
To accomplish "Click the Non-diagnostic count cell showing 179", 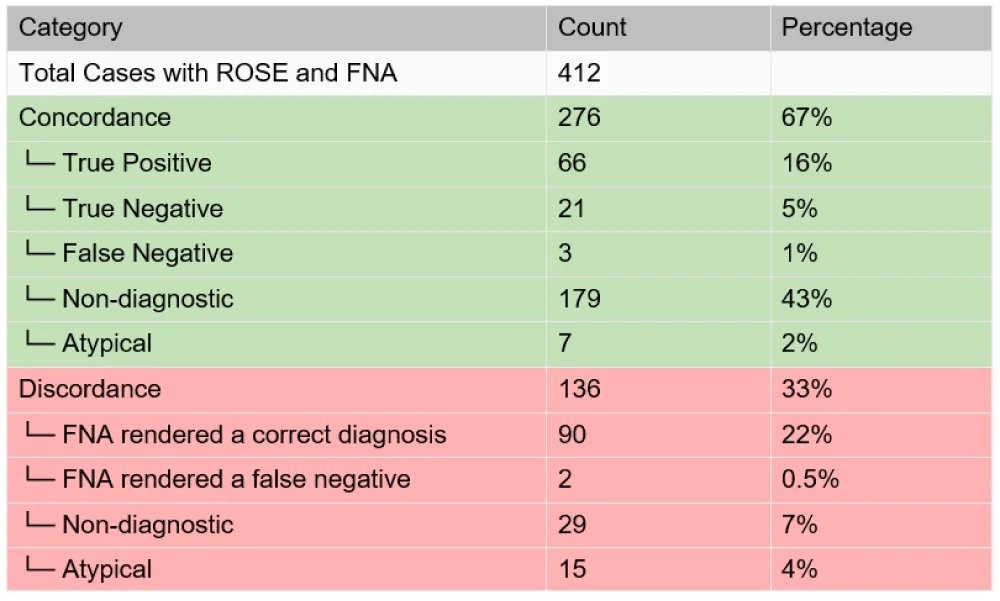I will tap(579, 298).
